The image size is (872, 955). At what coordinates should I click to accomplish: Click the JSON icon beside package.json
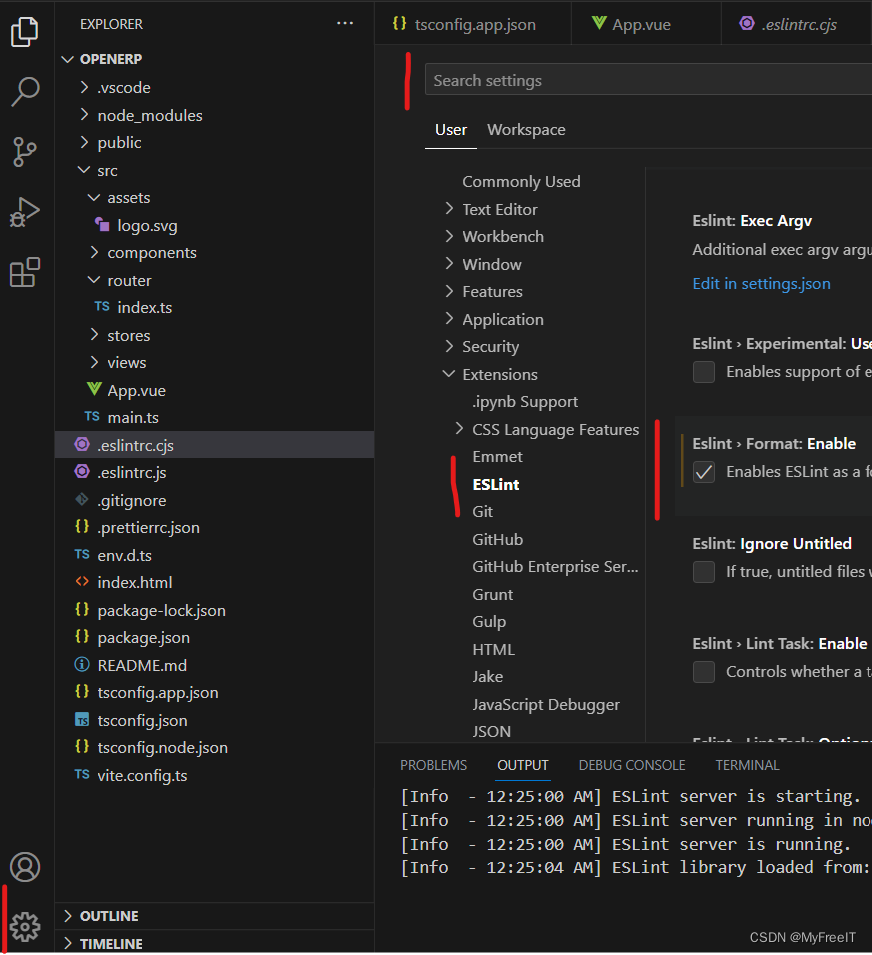click(82, 636)
